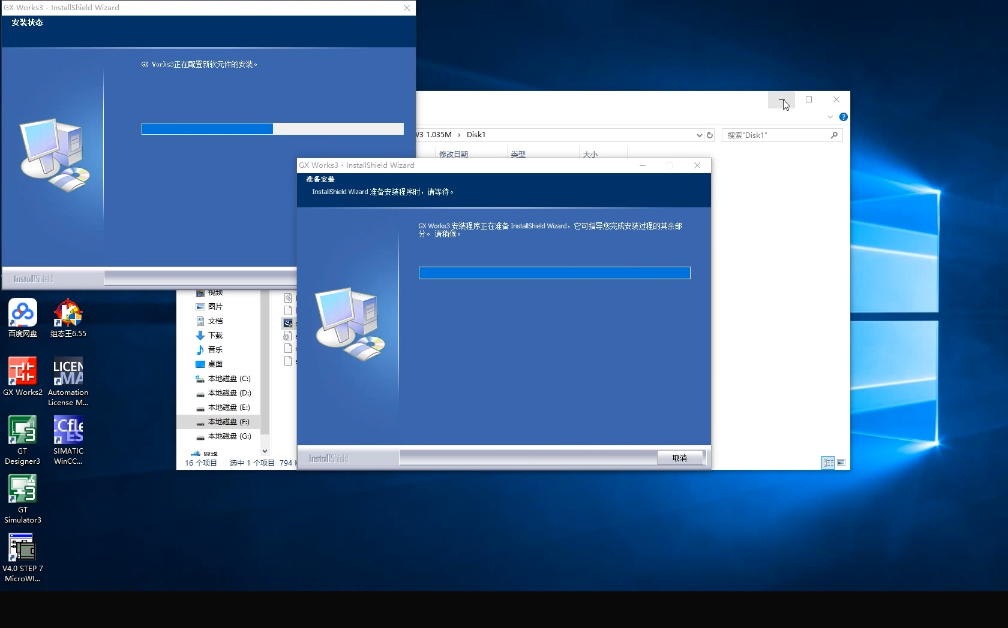Screen dimensions: 1008x628
Task: Sort by the 类型 column header
Action: coord(518,154)
